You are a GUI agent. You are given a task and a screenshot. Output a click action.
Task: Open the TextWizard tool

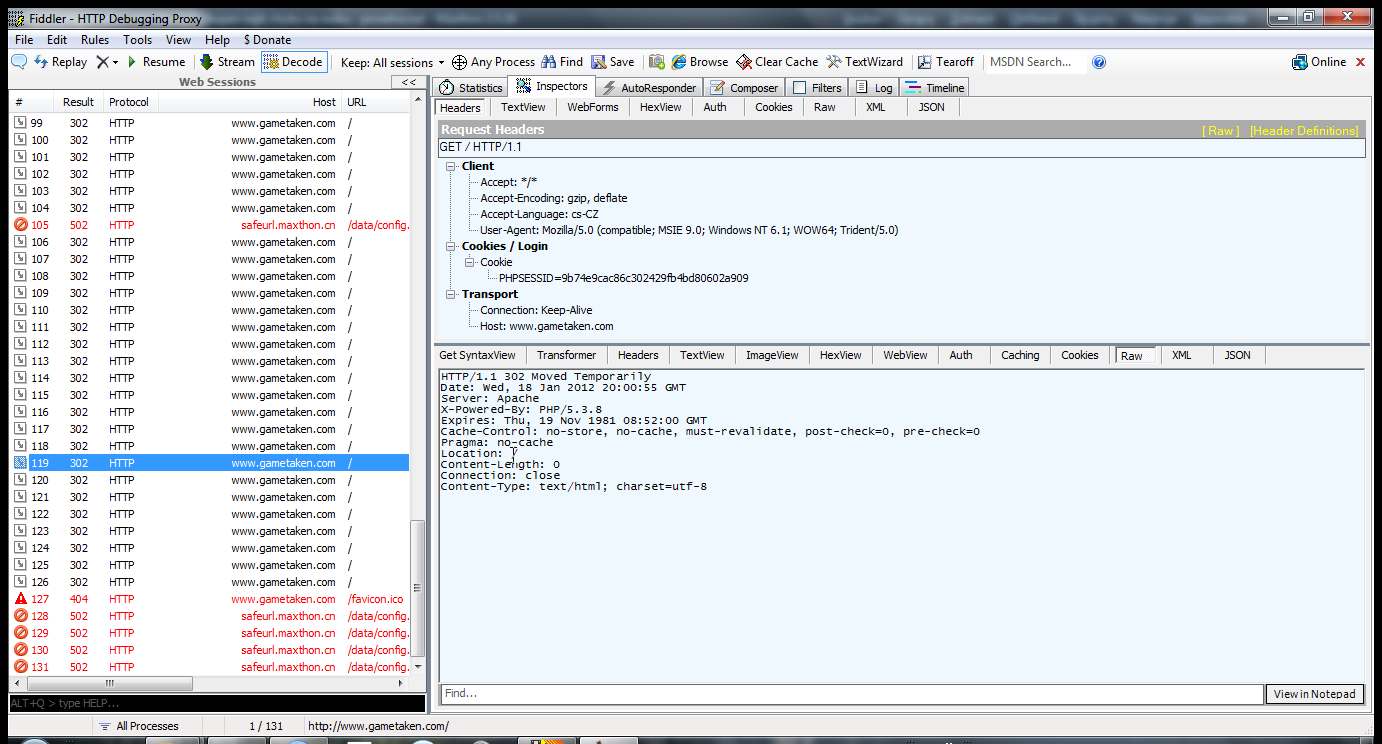click(832, 62)
